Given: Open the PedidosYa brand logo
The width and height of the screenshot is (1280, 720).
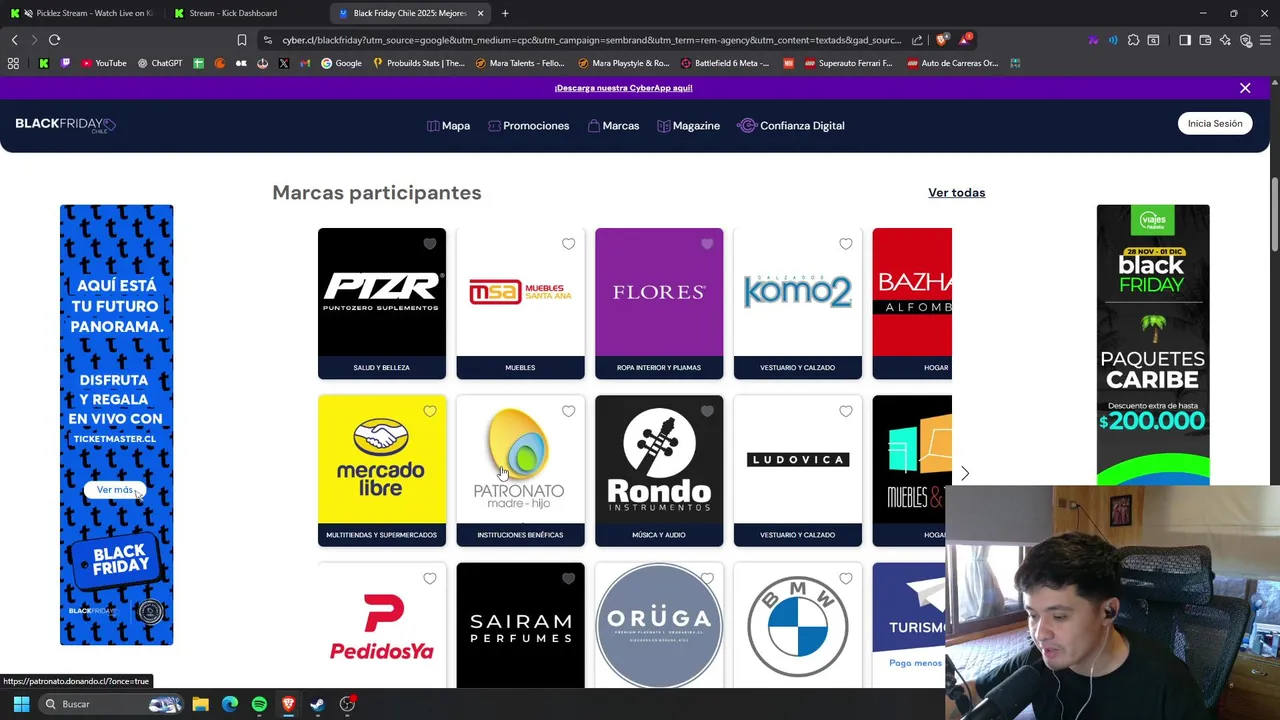Looking at the screenshot, I should 381,626.
